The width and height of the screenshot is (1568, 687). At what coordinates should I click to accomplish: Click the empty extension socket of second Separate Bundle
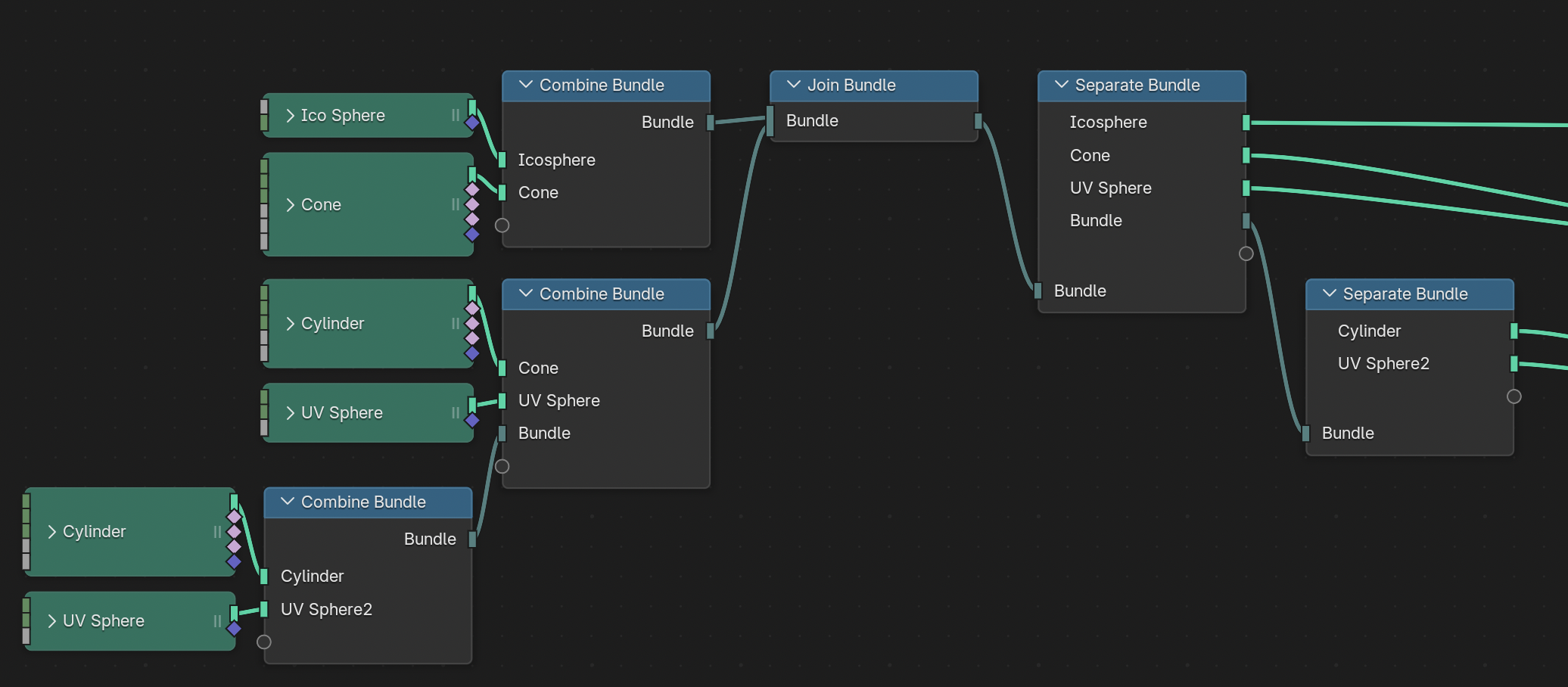pyautogui.click(x=1514, y=396)
